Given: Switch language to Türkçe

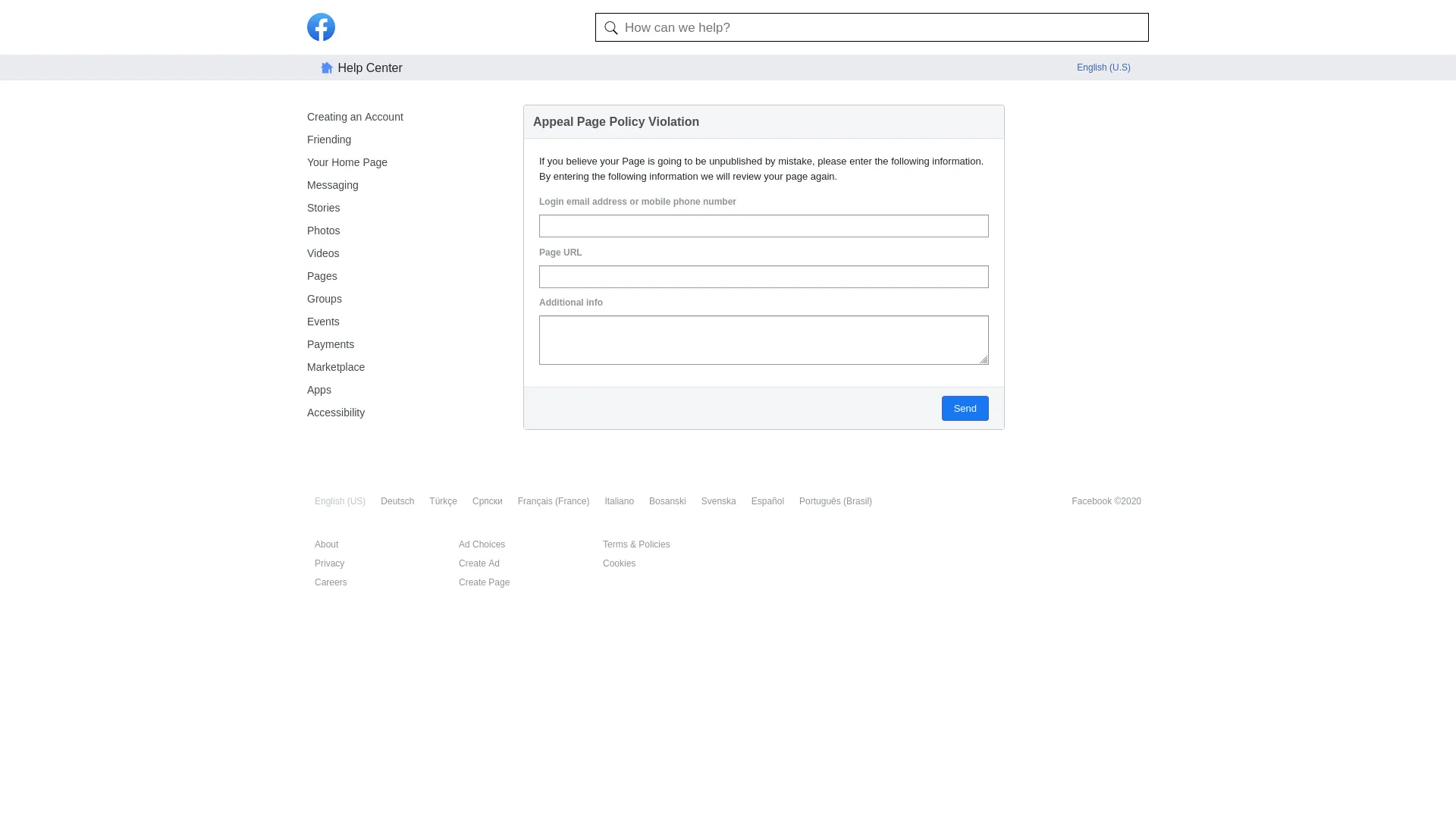Looking at the screenshot, I should point(443,501).
